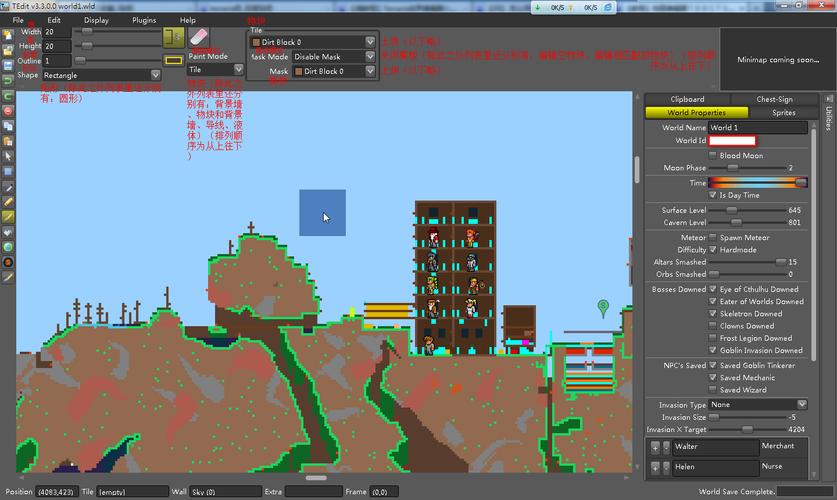Expand the Paint Mode Tile dropdown
Screen dimensions: 837x500
tap(215, 69)
